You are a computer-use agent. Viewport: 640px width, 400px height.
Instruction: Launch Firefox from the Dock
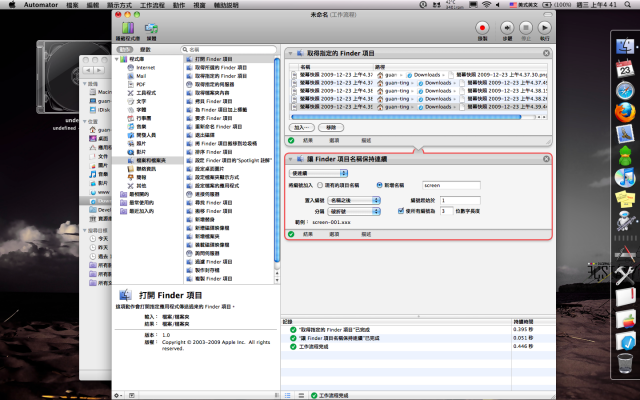(625, 112)
